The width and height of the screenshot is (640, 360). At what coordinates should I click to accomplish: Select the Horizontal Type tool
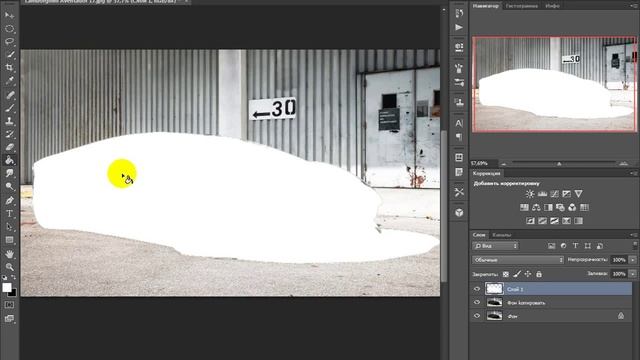pos(9,213)
